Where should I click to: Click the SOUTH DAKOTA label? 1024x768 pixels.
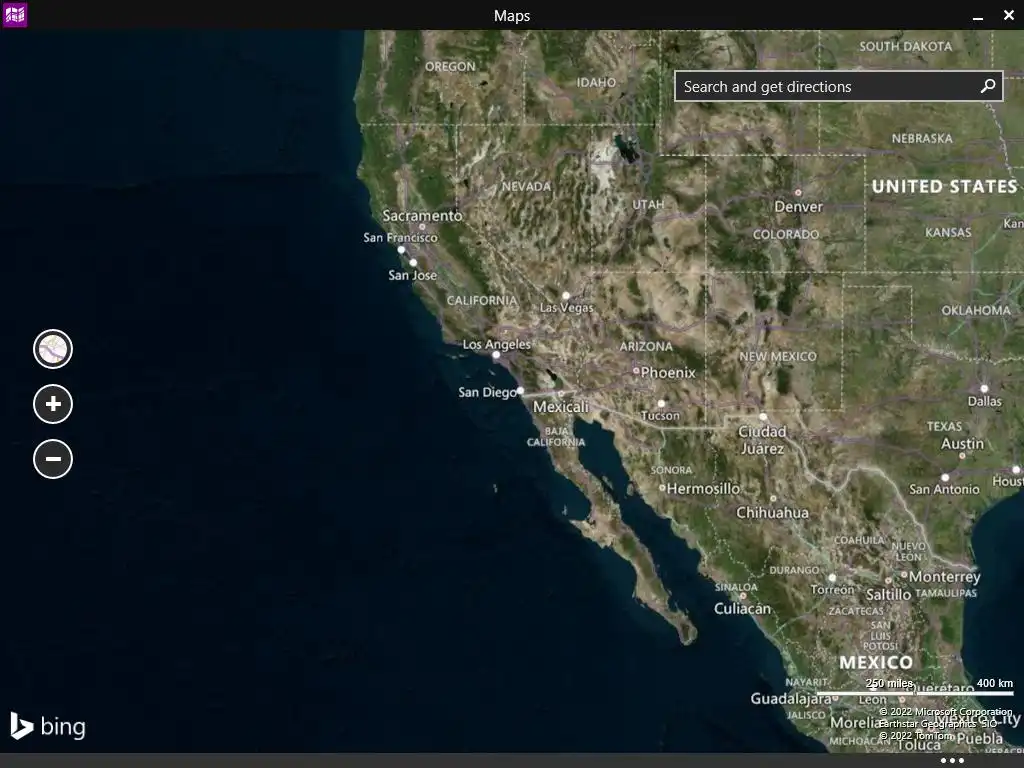[x=906, y=46]
